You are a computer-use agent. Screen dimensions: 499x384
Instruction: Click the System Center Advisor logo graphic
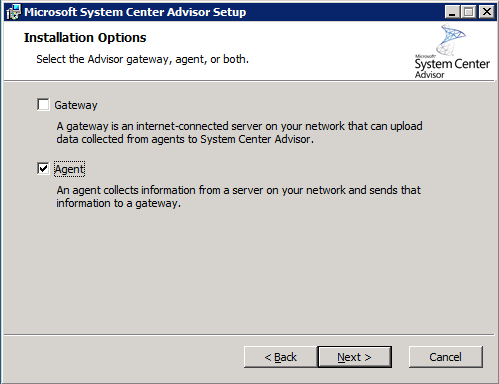click(x=451, y=40)
